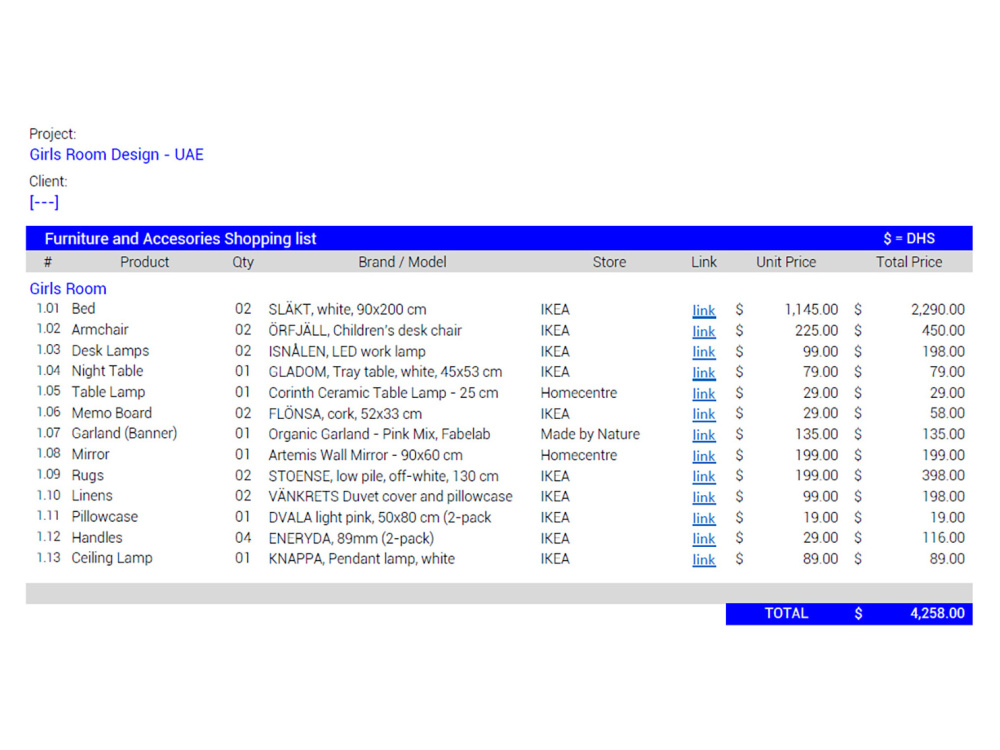Select the VÄNKRETS Duvet cover and pillowcase cell

[x=390, y=496]
